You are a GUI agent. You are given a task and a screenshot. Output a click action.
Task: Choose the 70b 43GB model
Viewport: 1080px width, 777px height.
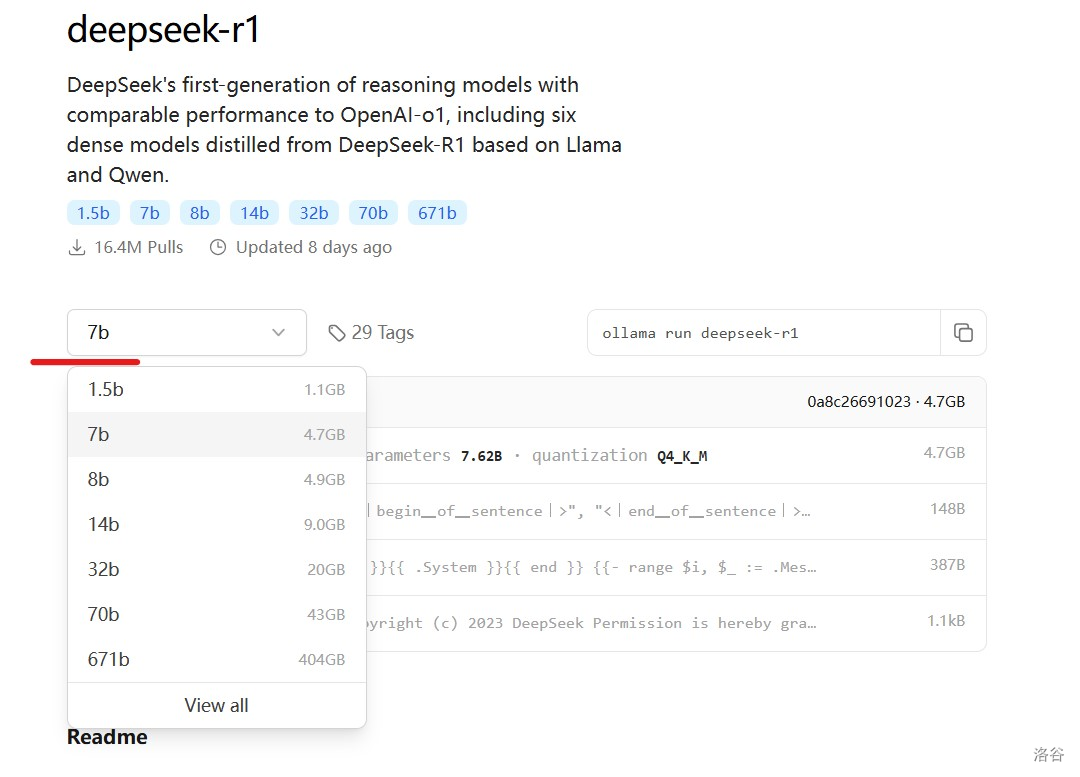point(216,615)
